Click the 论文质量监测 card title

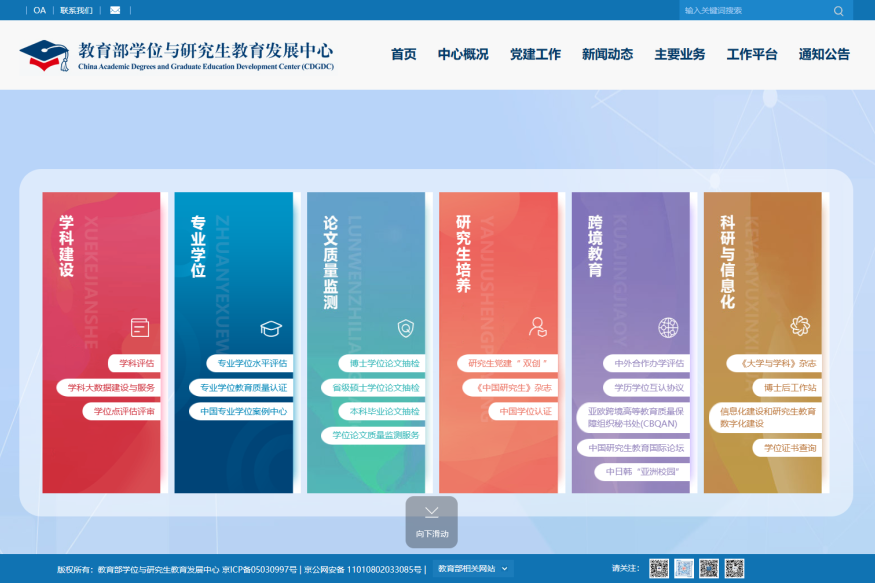tap(330, 262)
